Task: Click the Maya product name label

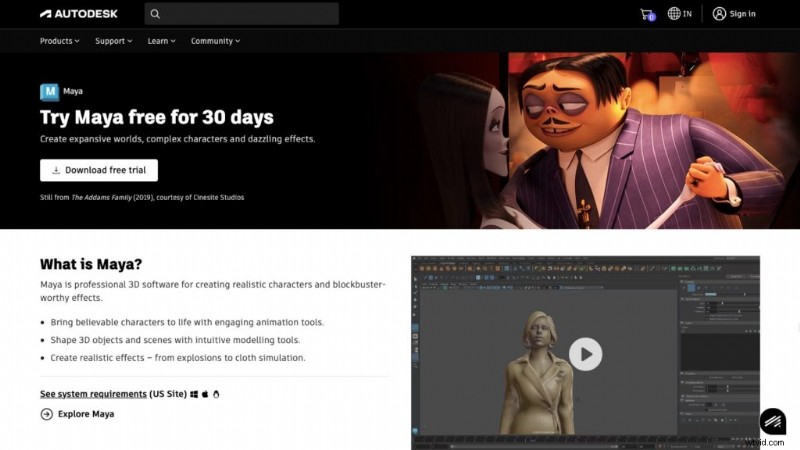Action: click(73, 91)
